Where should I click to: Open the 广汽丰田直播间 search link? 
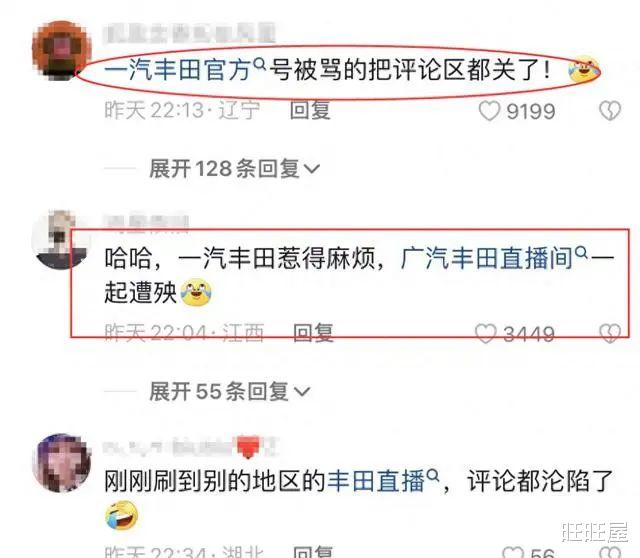pos(488,259)
